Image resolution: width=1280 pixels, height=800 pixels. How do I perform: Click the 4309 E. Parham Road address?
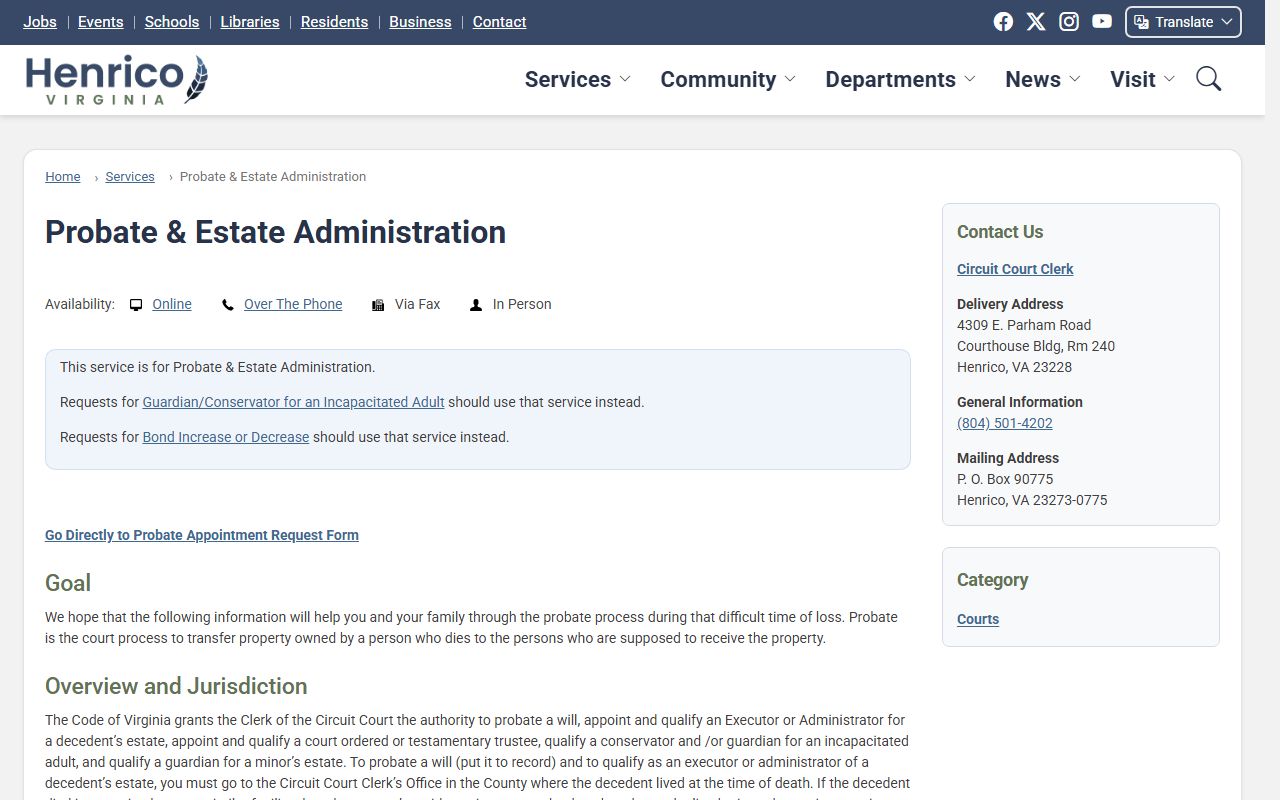click(1024, 325)
